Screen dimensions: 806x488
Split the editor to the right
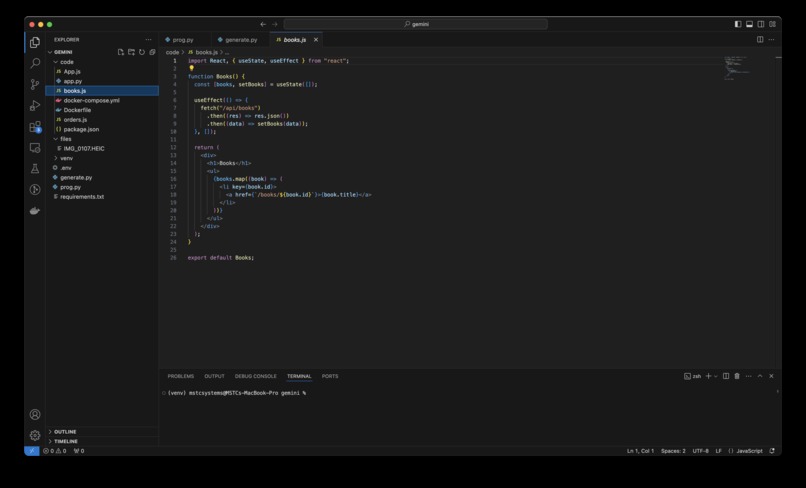tap(760, 40)
